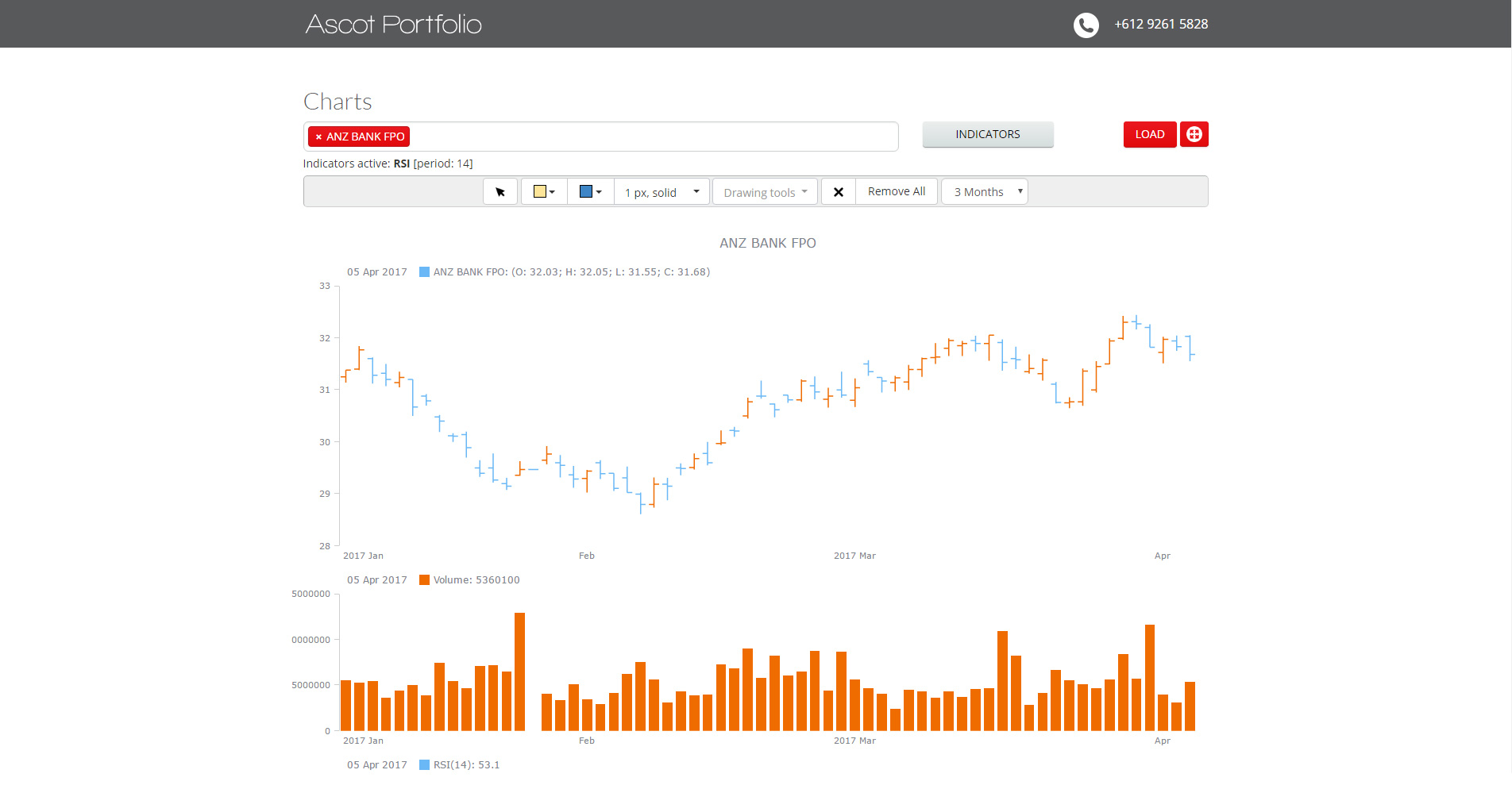Open the blue line color dropdown
This screenshot has width=1512, height=789.
click(x=590, y=192)
